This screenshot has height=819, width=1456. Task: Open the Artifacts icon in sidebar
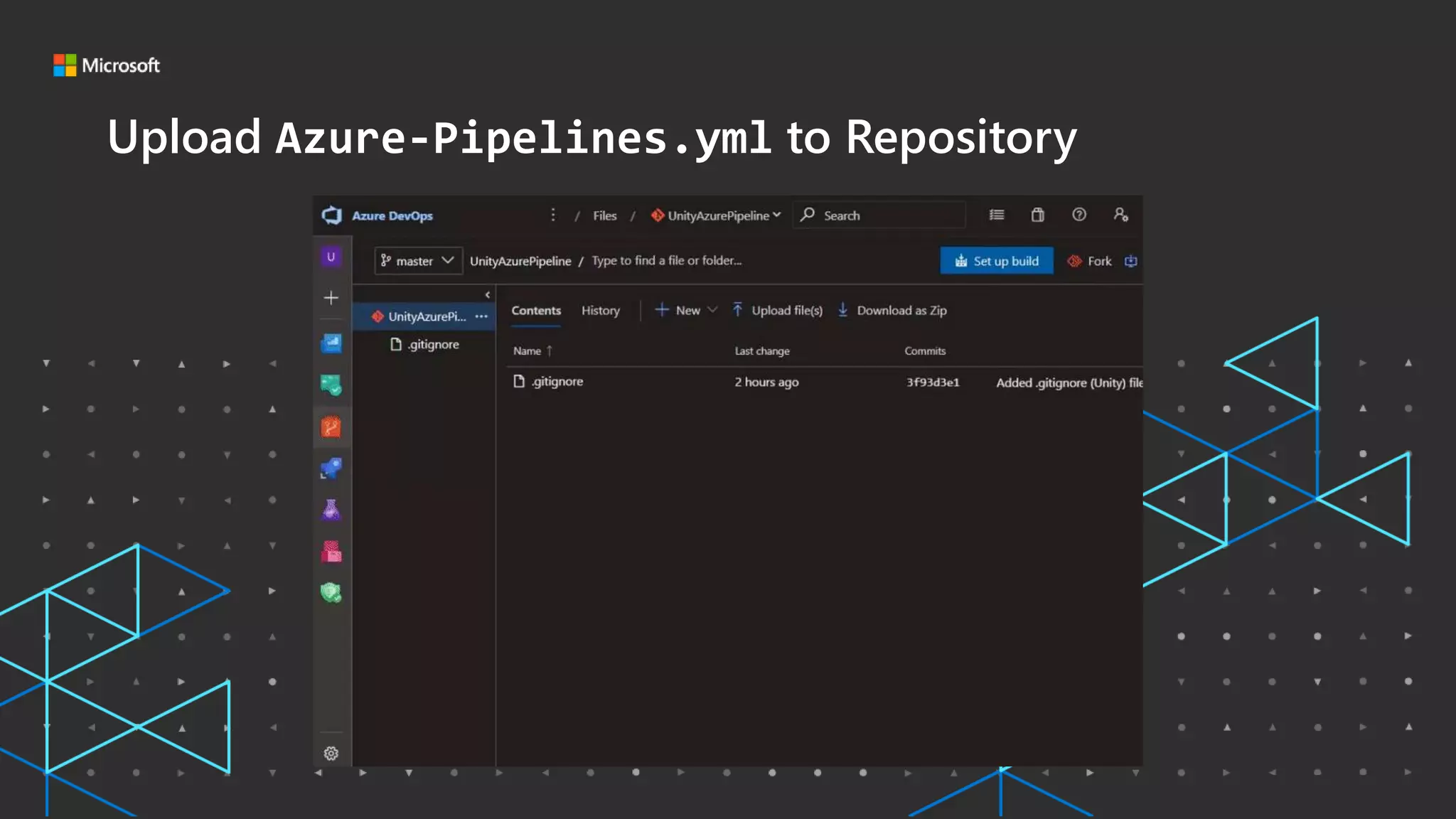(331, 551)
